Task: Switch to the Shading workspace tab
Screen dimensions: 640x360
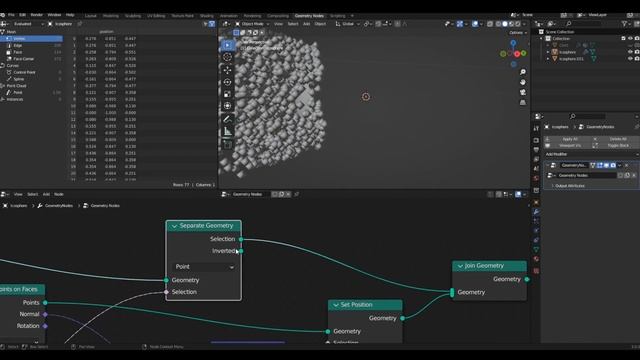Action: pyautogui.click(x=207, y=16)
